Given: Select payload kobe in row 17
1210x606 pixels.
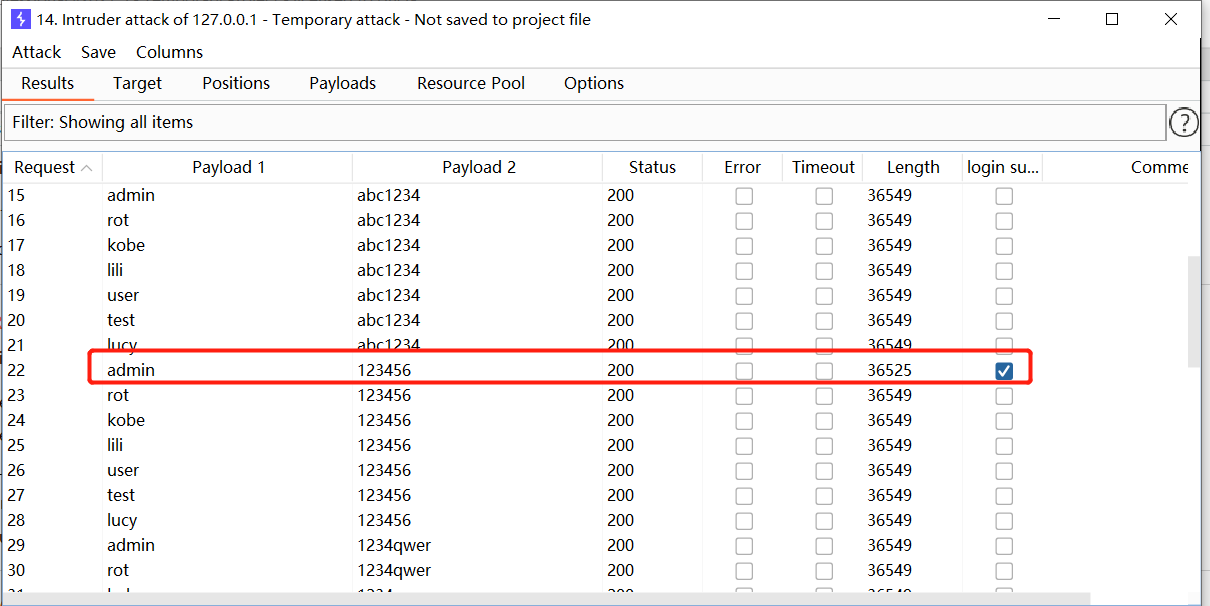Looking at the screenshot, I should tap(126, 245).
